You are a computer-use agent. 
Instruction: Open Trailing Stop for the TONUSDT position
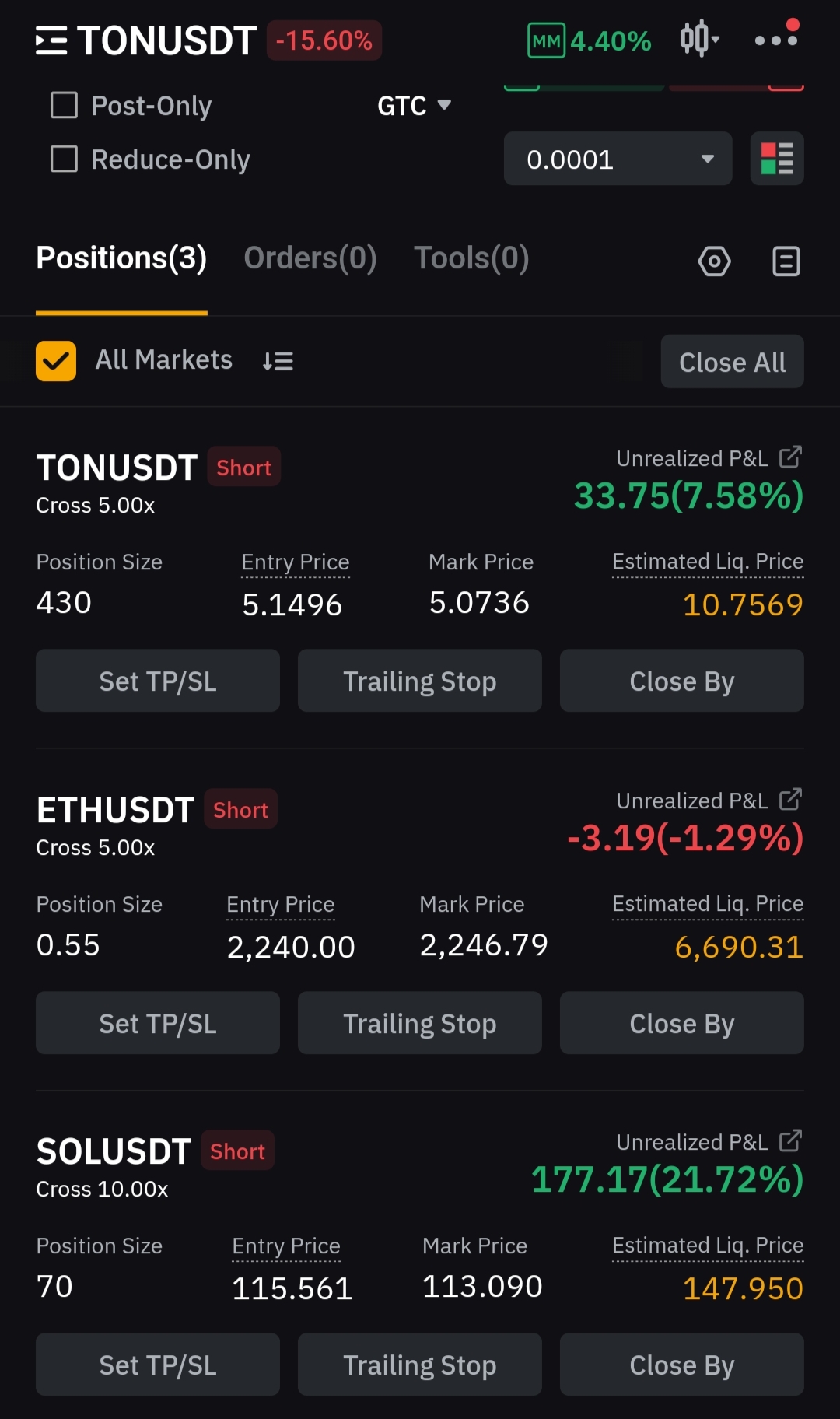(420, 681)
